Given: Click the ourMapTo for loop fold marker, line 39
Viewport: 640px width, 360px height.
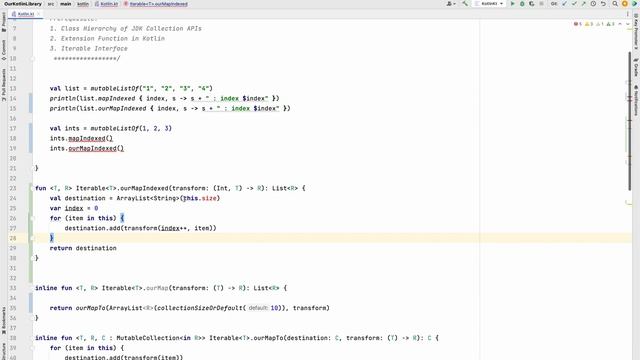Looking at the screenshot, I should [32, 348].
